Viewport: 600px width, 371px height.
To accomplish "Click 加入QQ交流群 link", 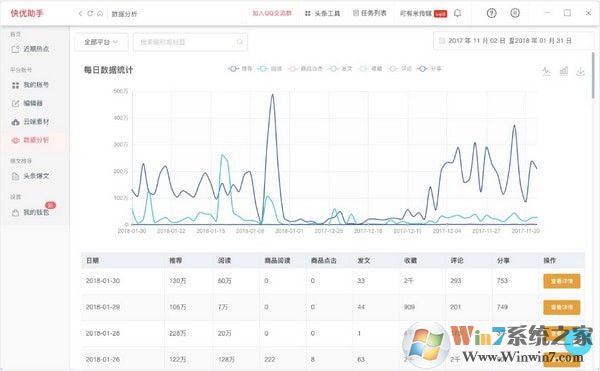I will [x=272, y=13].
